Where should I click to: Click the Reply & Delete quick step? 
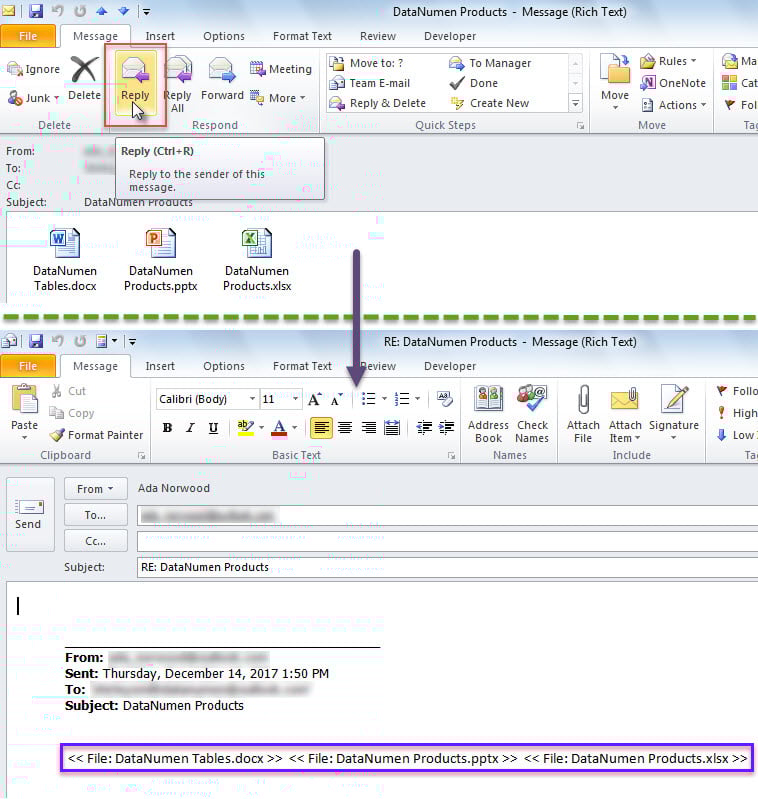point(378,103)
